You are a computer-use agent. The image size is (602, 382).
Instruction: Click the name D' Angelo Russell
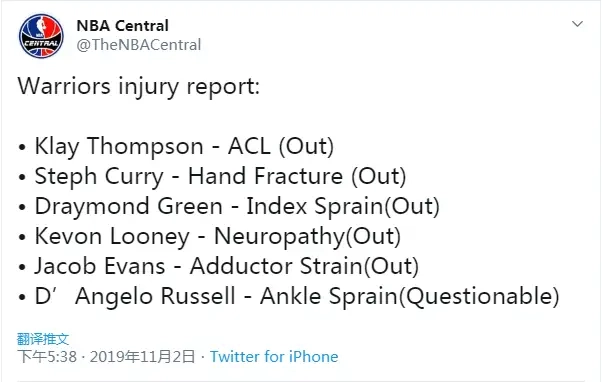click(135, 296)
